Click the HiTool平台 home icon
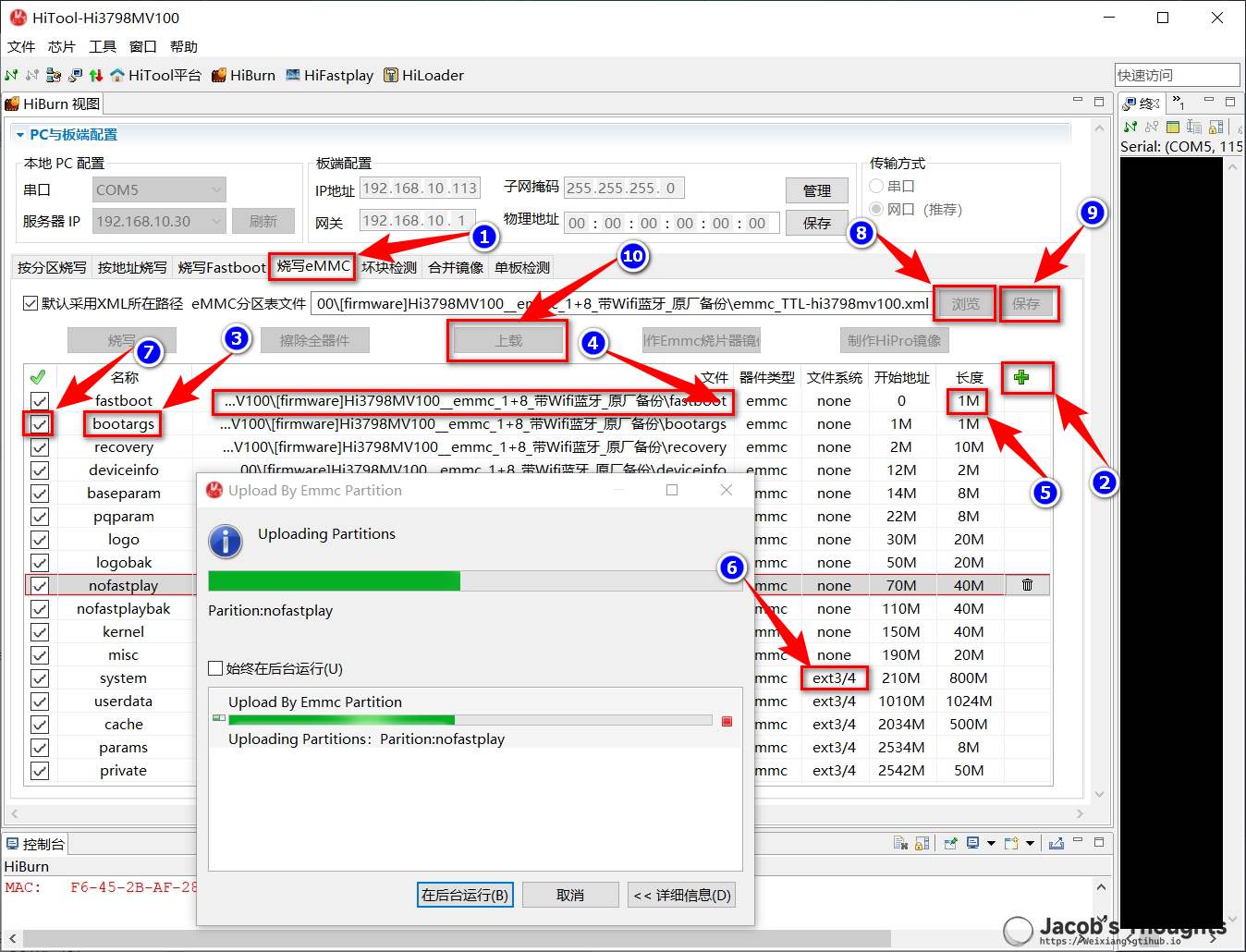Image resolution: width=1246 pixels, height=952 pixels. point(117,76)
